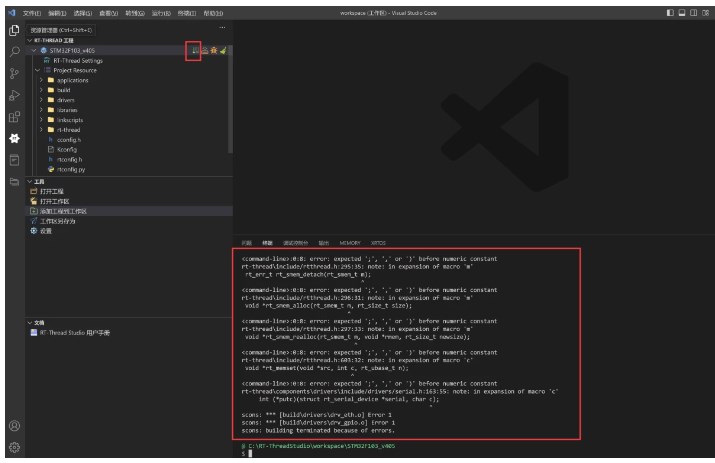This screenshot has width=715, height=463.
Task: Toggle the bottom panel visibility
Action: [x=682, y=13]
